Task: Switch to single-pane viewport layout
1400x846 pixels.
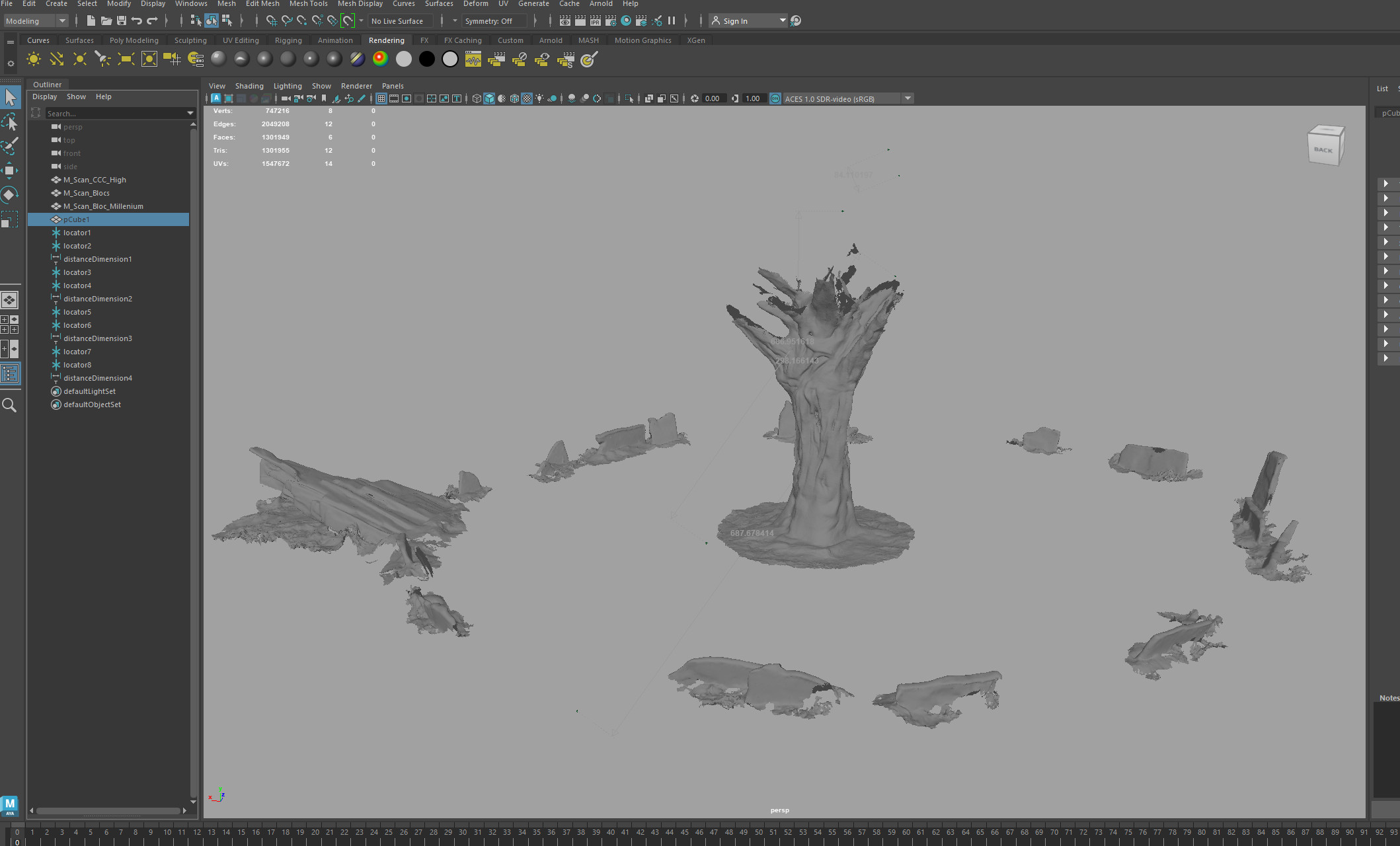Action: [9, 300]
